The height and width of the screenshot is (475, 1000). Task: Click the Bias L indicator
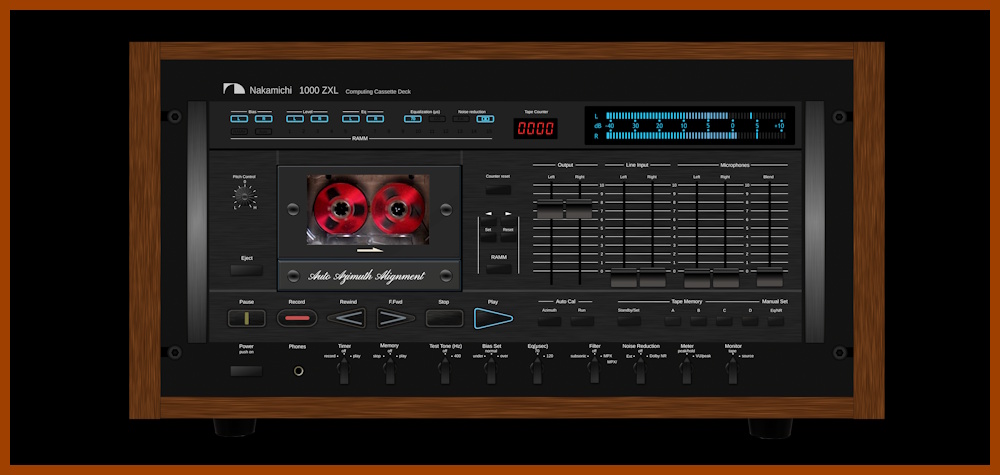[239, 119]
